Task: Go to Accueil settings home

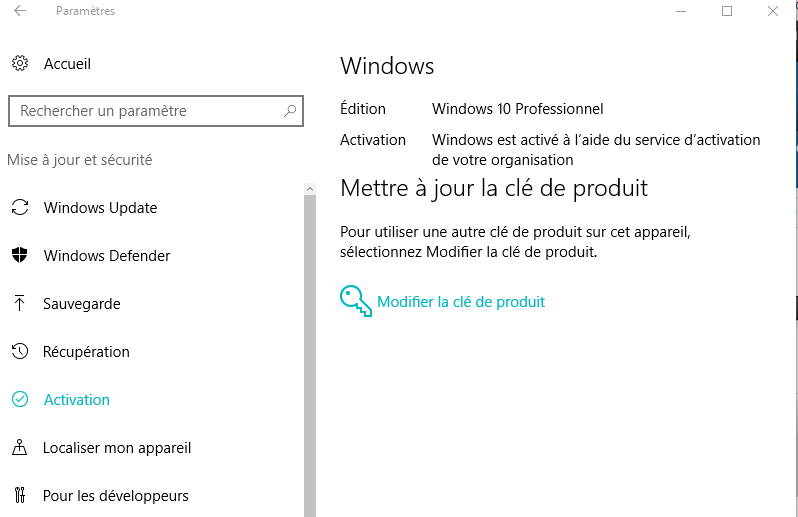Action: pyautogui.click(x=67, y=63)
